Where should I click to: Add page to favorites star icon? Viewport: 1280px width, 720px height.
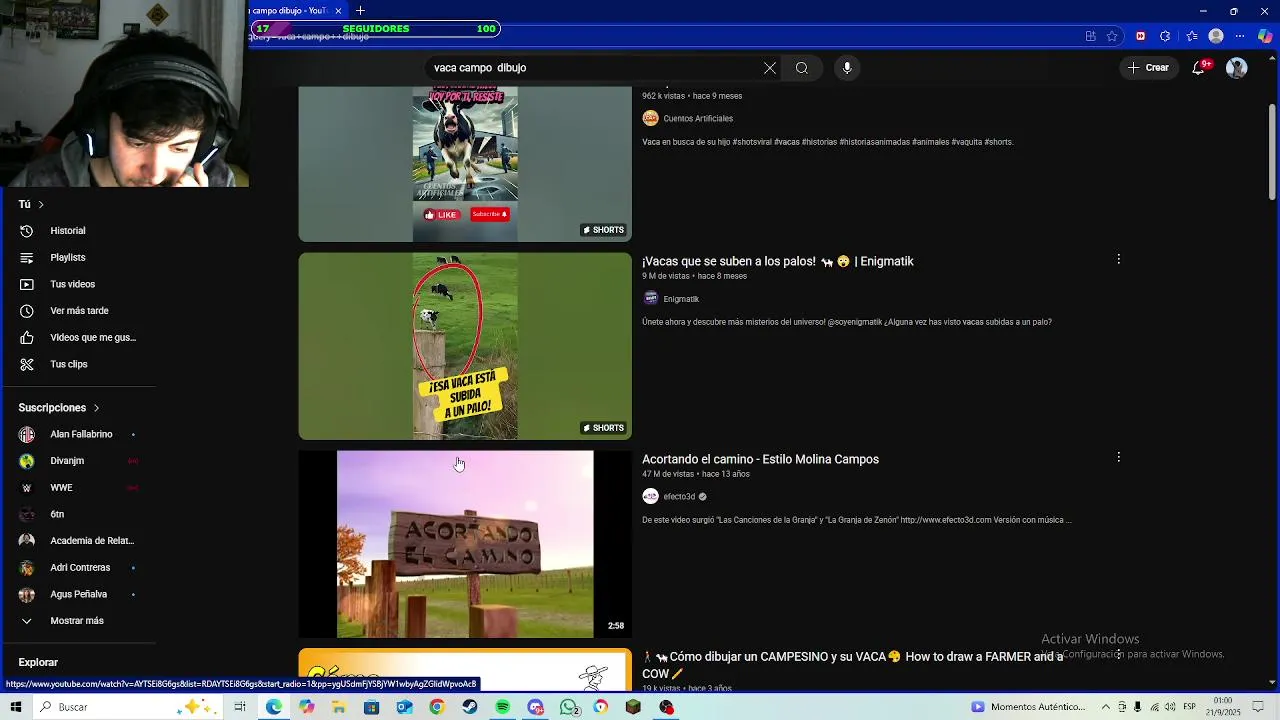pos(1112,36)
